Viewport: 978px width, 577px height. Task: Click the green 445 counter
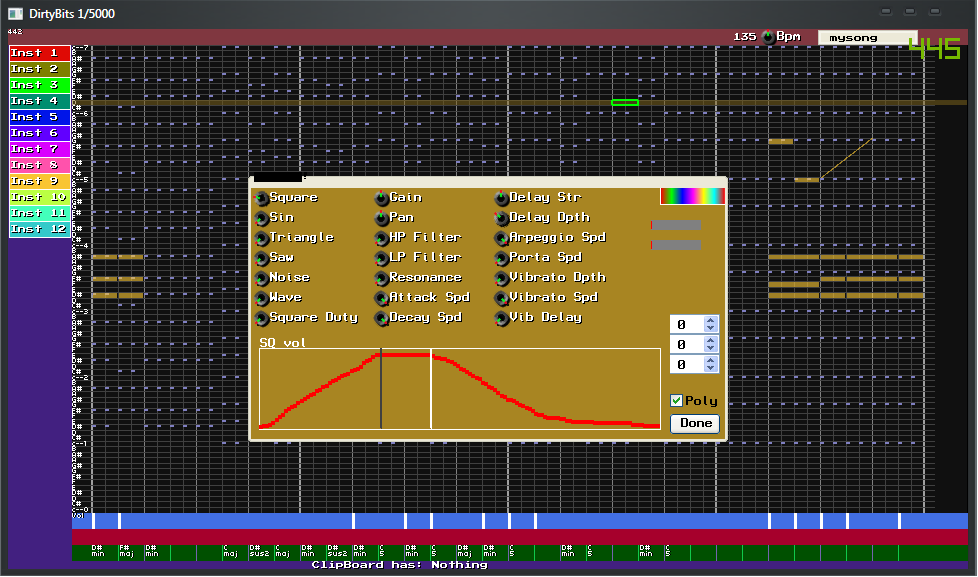(934, 48)
